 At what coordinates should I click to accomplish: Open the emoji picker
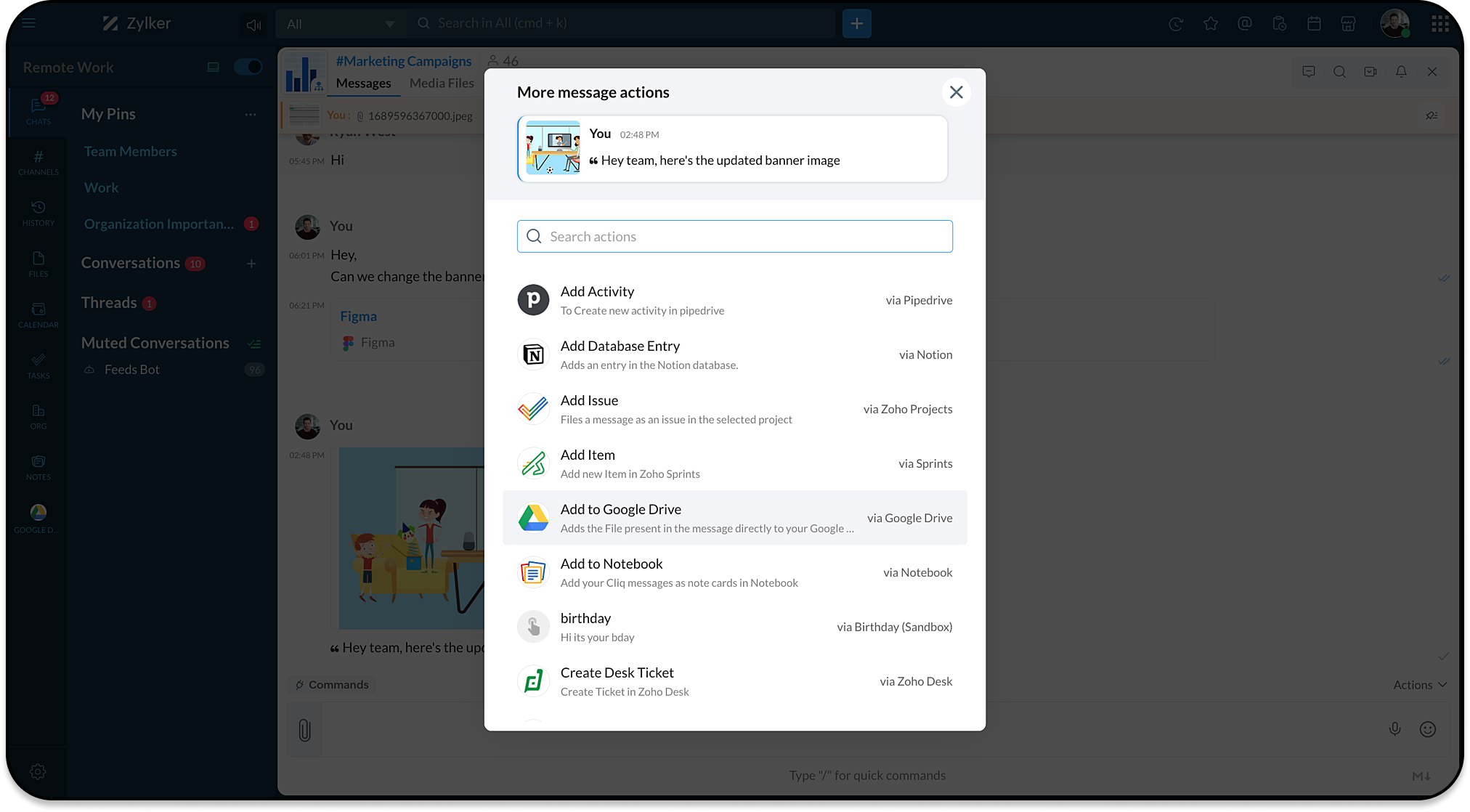click(x=1427, y=729)
